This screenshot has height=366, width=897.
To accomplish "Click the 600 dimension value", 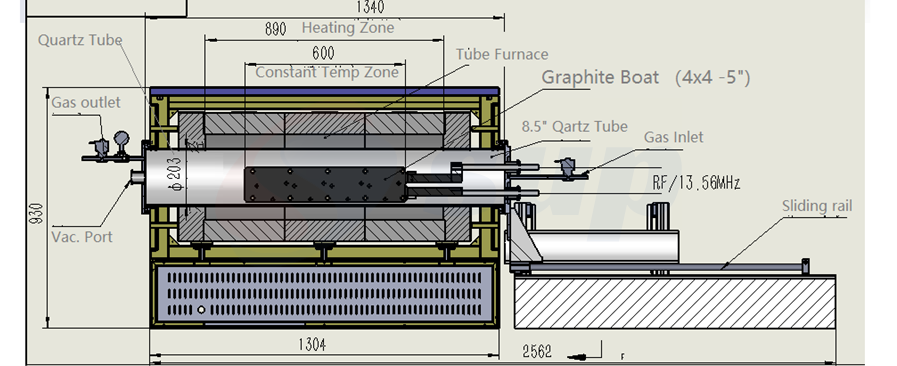I will [323, 54].
